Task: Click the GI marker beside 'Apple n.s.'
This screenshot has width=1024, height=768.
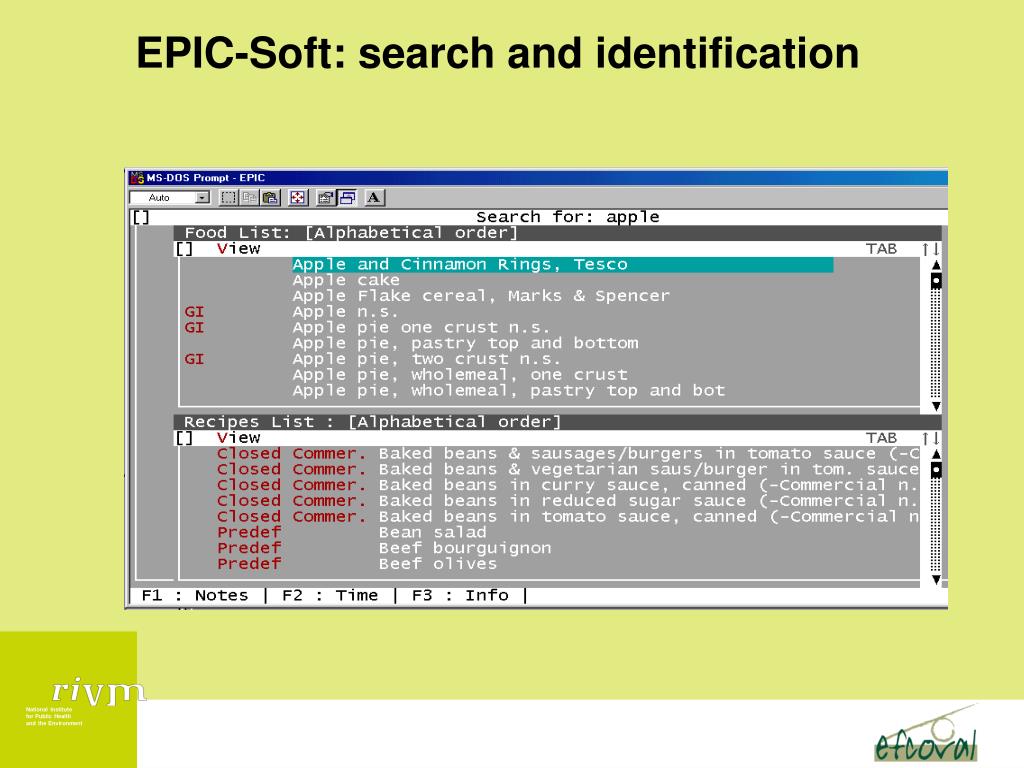Action: click(x=194, y=312)
